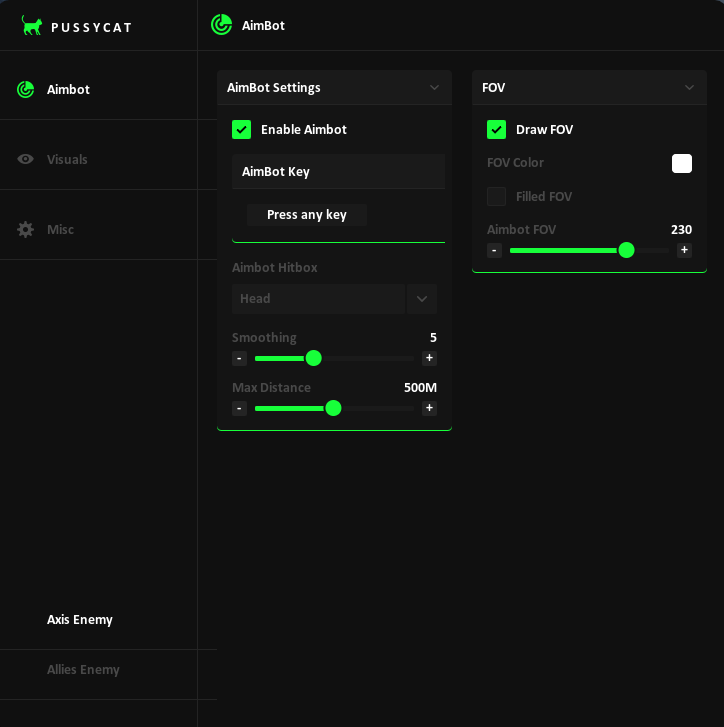The width and height of the screenshot is (724, 727).
Task: Toggle the Enable Aimbot checkbox
Action: pos(241,129)
